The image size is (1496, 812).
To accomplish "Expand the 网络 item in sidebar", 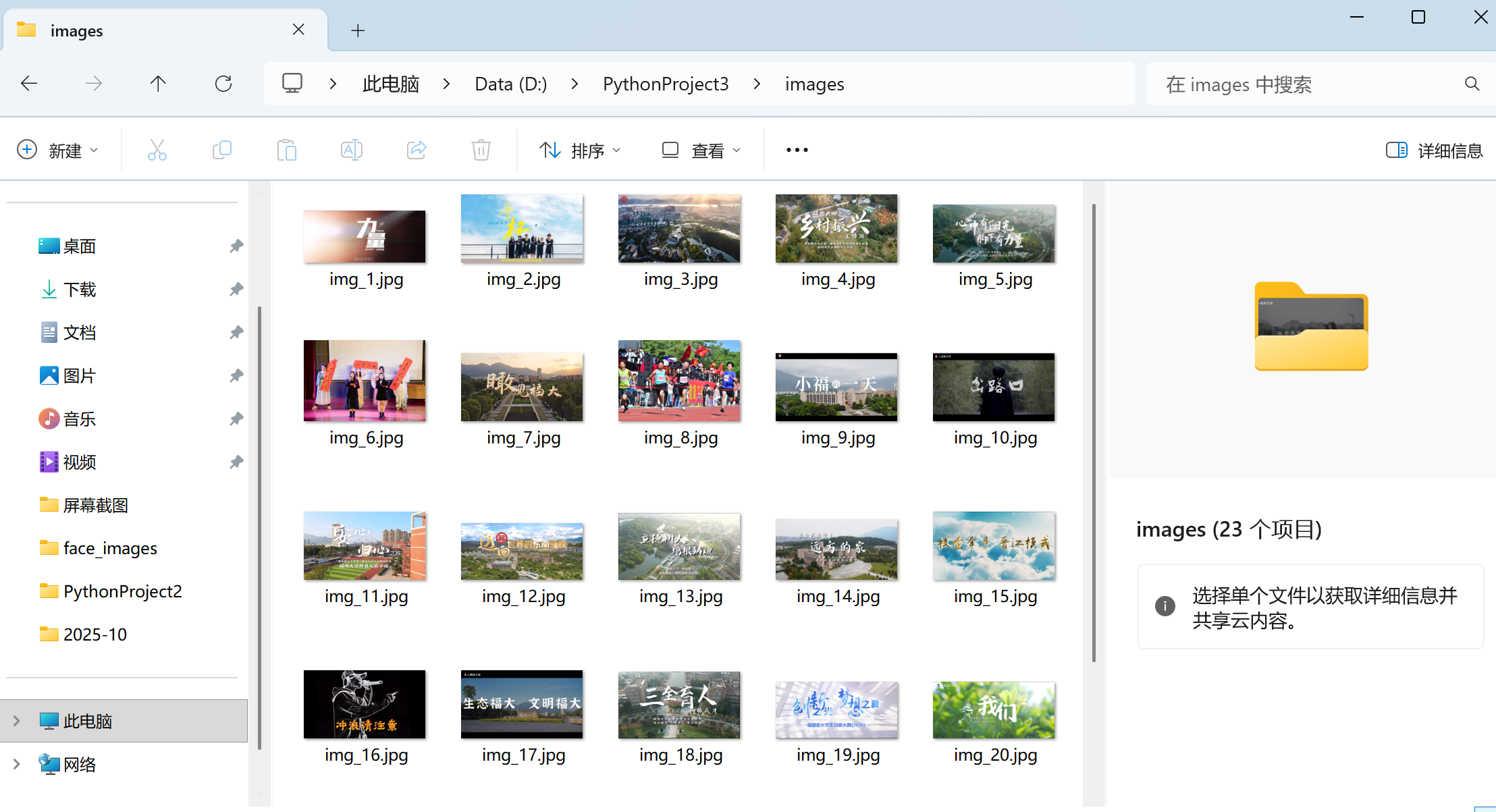I will pyautogui.click(x=17, y=764).
